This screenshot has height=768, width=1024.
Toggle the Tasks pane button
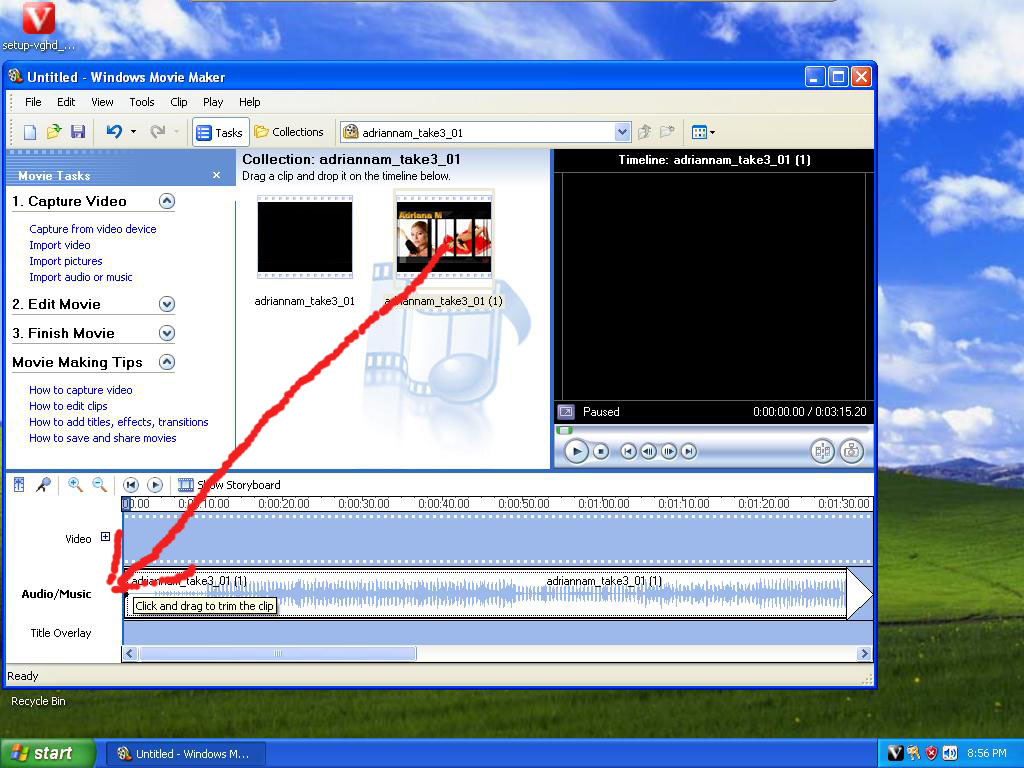pyautogui.click(x=220, y=133)
